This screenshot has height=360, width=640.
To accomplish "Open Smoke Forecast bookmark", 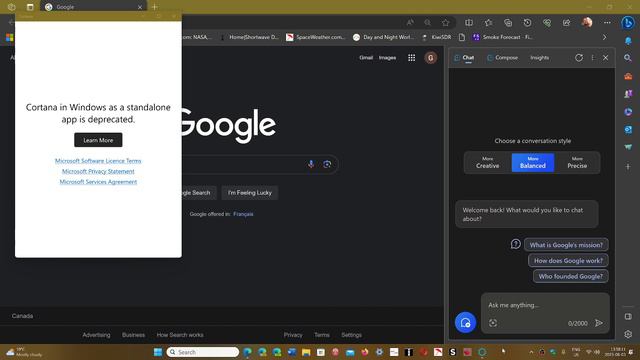I will 502,37.
